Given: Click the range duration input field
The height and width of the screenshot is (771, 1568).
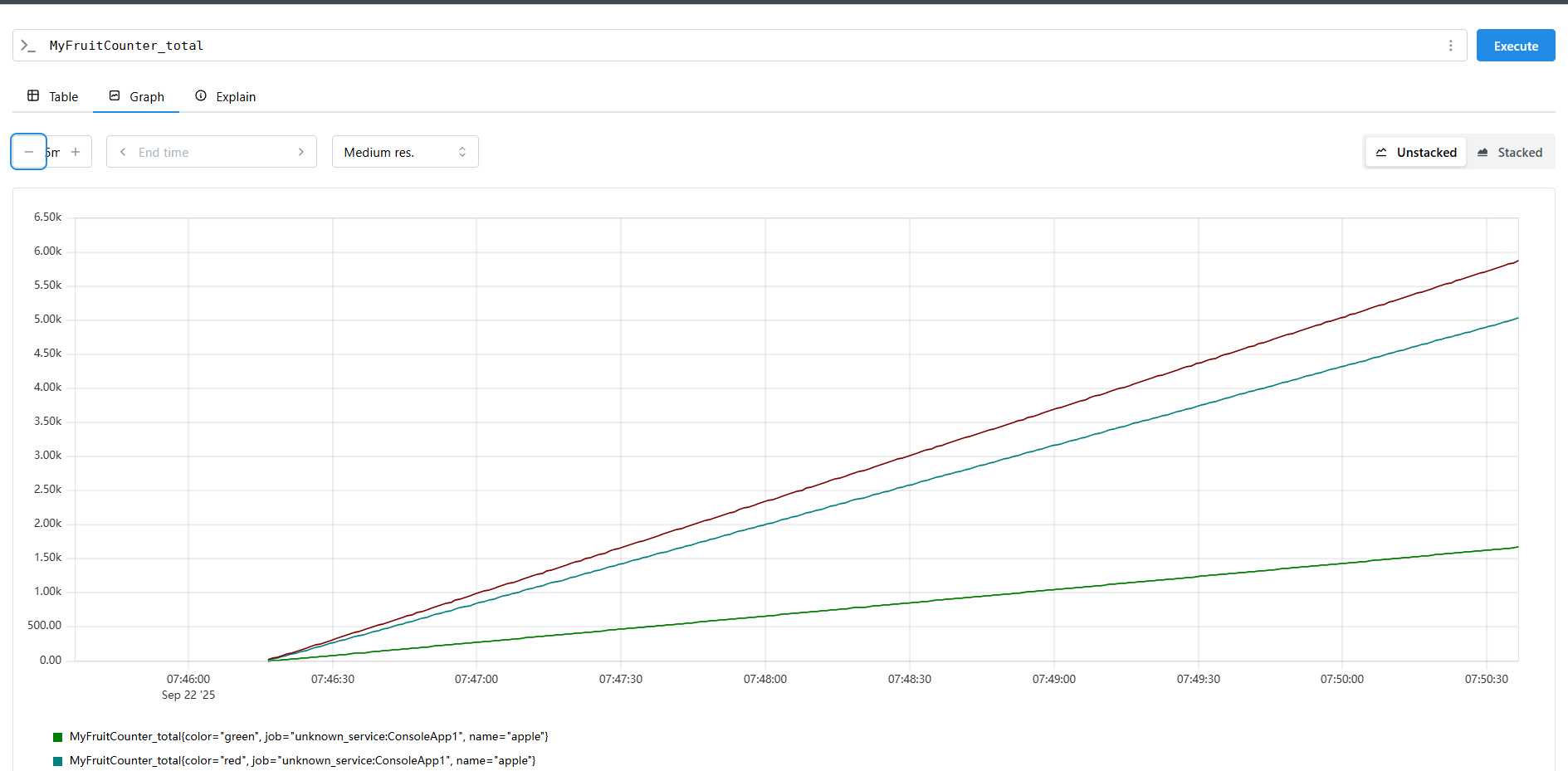Looking at the screenshot, I should pos(53,152).
